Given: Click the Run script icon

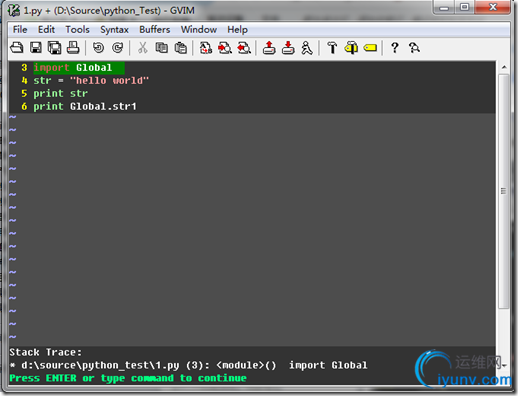Looking at the screenshot, I should click(307, 48).
